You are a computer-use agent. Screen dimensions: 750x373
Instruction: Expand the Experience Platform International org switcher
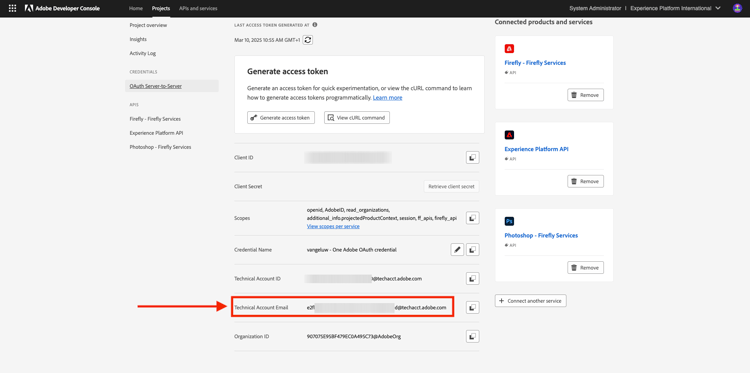coord(675,8)
